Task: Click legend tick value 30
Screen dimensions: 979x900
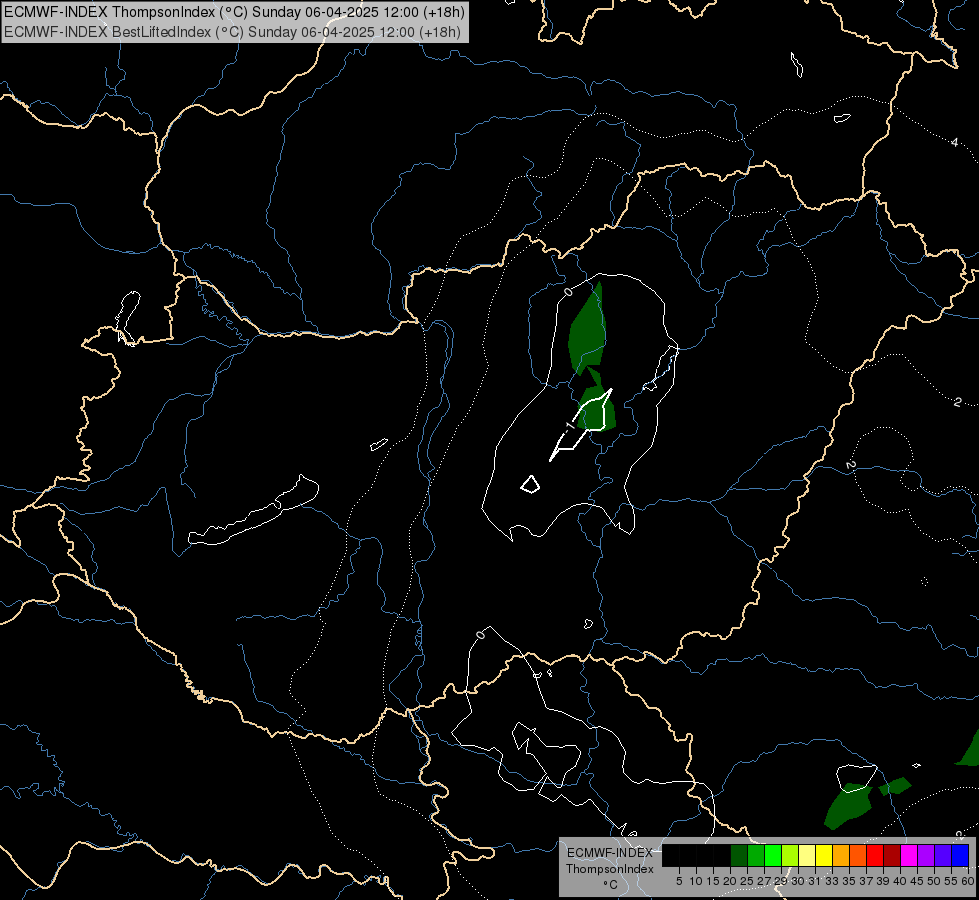Action: point(798,881)
